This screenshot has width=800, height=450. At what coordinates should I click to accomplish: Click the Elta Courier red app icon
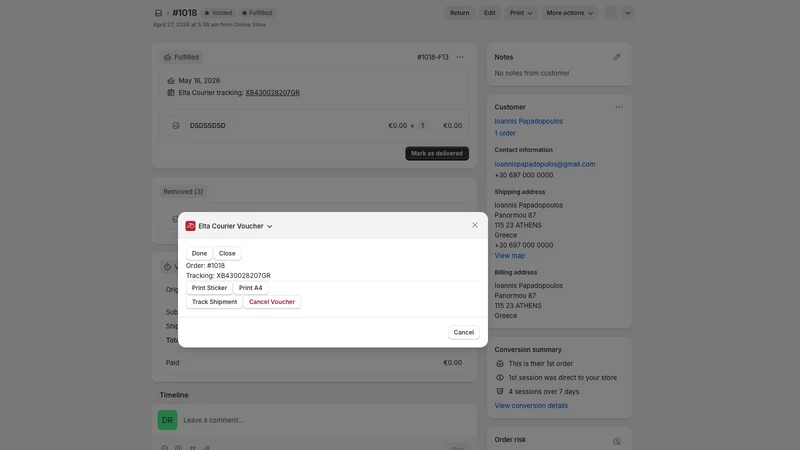[190, 226]
